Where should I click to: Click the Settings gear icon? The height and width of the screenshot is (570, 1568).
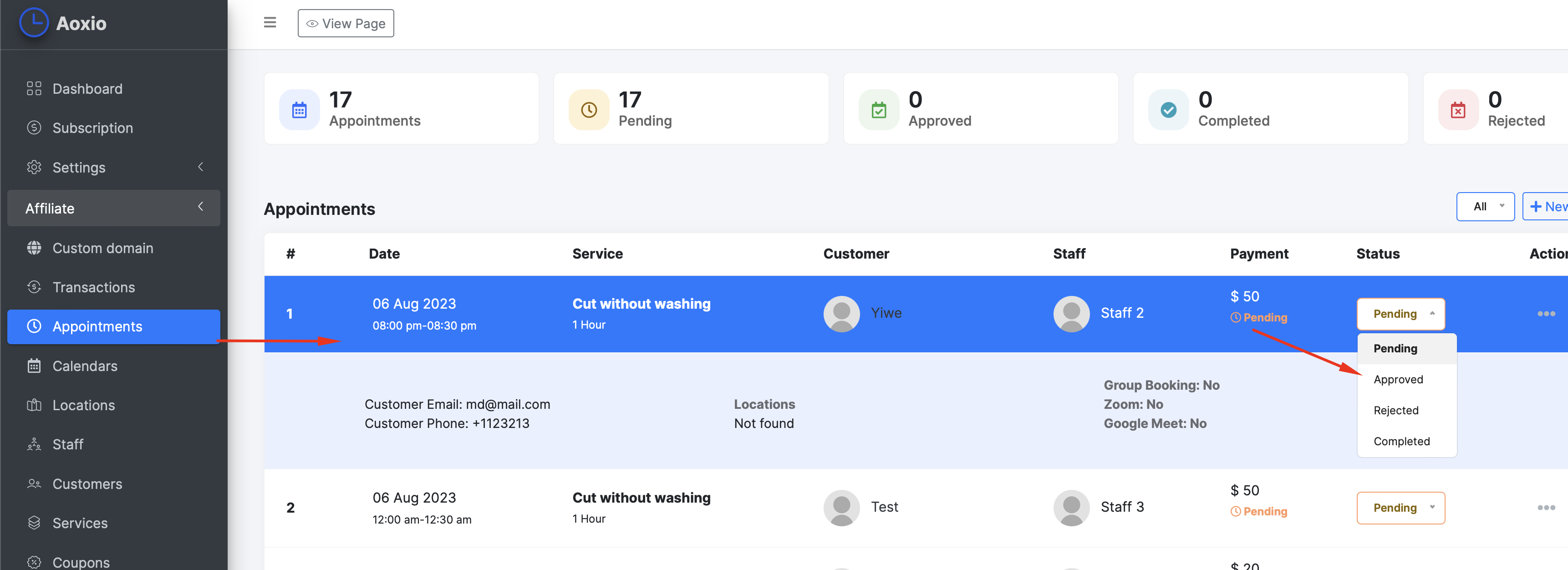(x=34, y=167)
